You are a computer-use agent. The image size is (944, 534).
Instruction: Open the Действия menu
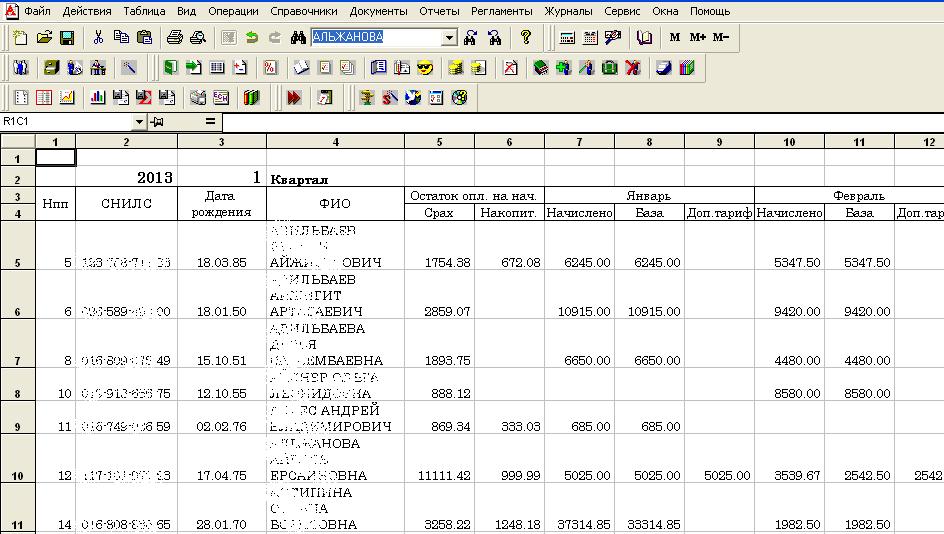87,11
